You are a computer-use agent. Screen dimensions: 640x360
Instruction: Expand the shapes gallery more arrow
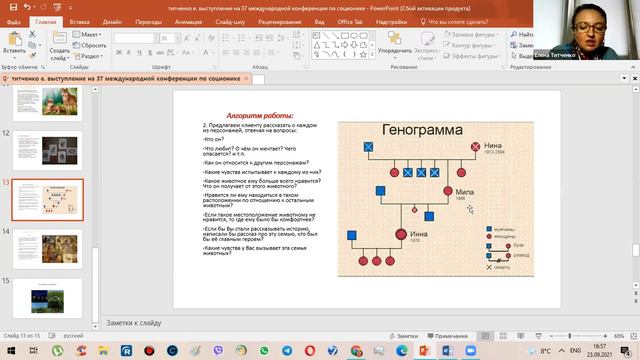point(372,54)
